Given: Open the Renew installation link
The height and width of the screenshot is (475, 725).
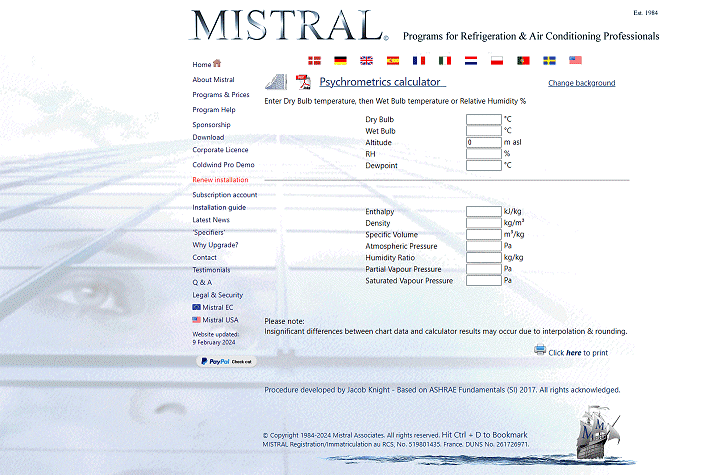Looking at the screenshot, I should 220,180.
